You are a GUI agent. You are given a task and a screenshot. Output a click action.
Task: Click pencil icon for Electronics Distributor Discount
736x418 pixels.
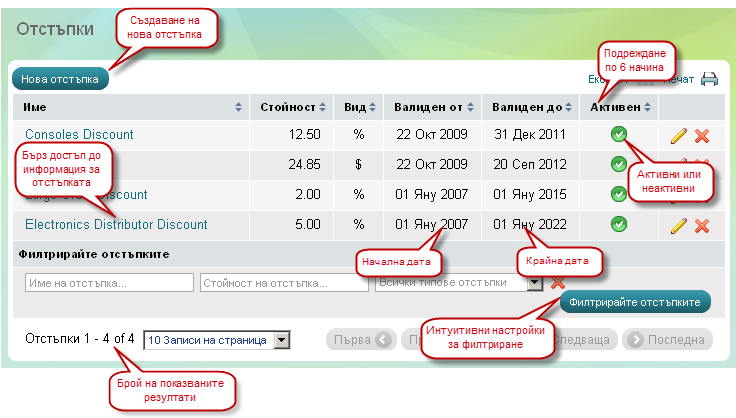680,225
